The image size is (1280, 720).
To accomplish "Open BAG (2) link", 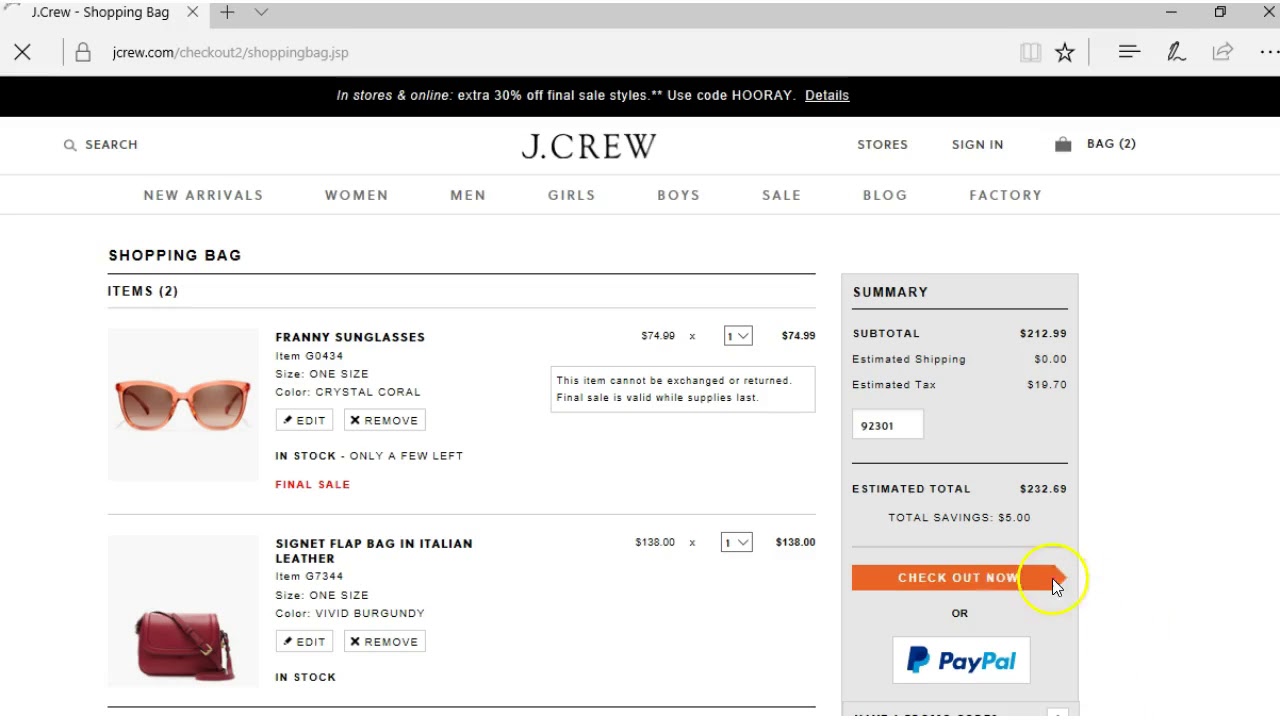I will 1111,144.
